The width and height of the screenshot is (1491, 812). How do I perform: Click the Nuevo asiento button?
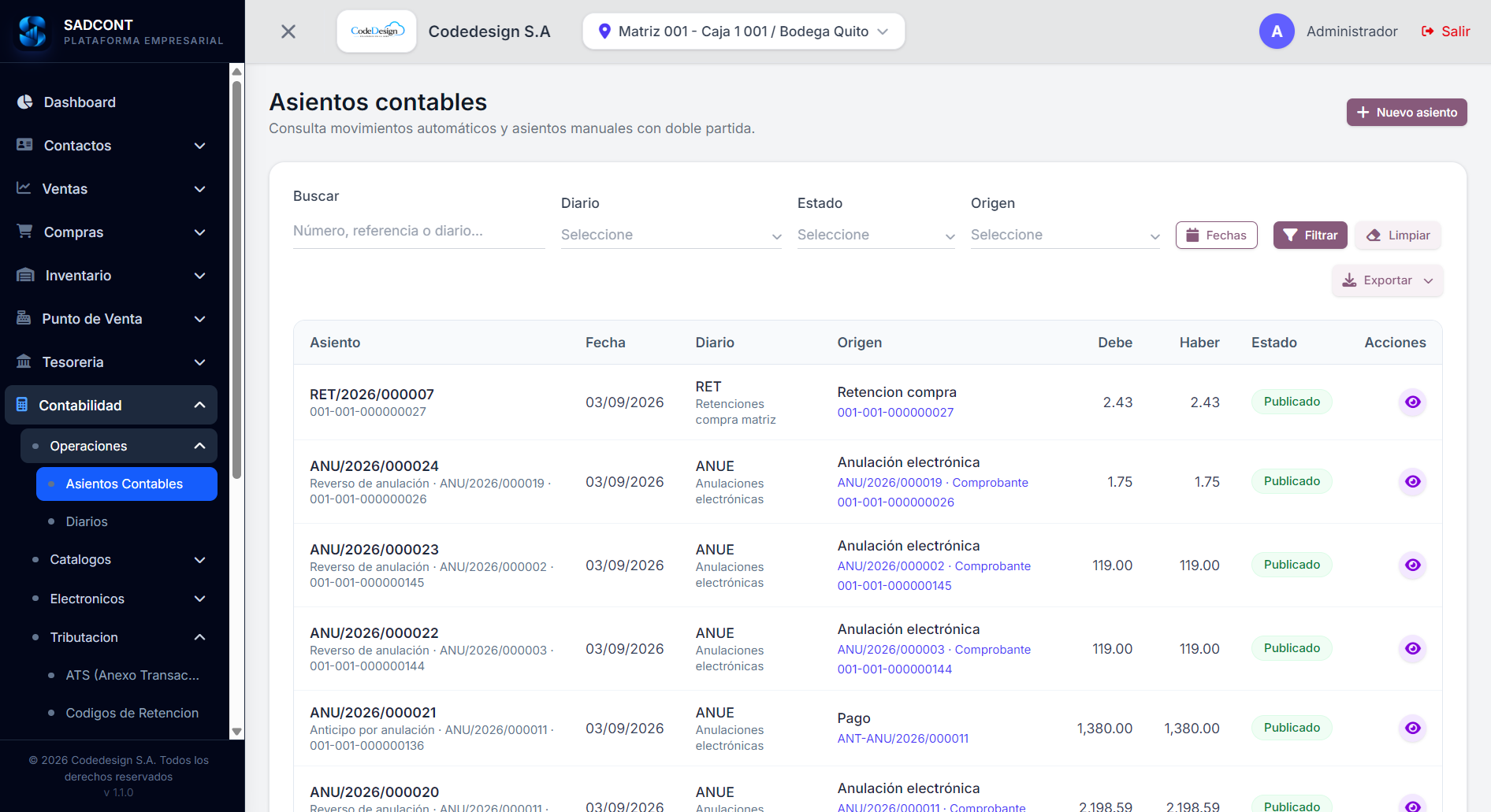click(x=1407, y=113)
